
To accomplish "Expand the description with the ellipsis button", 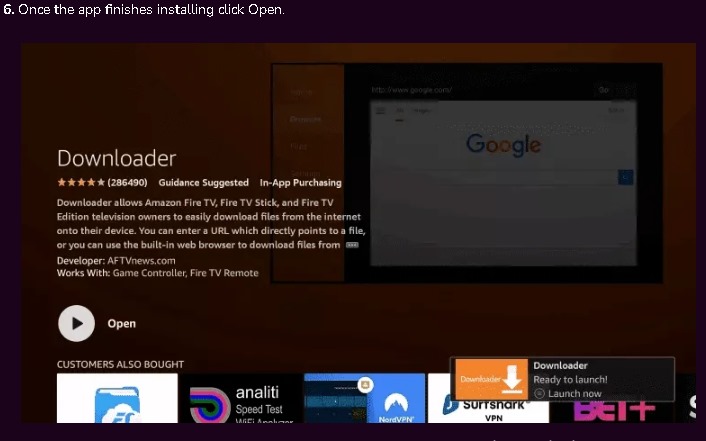I will 352,245.
